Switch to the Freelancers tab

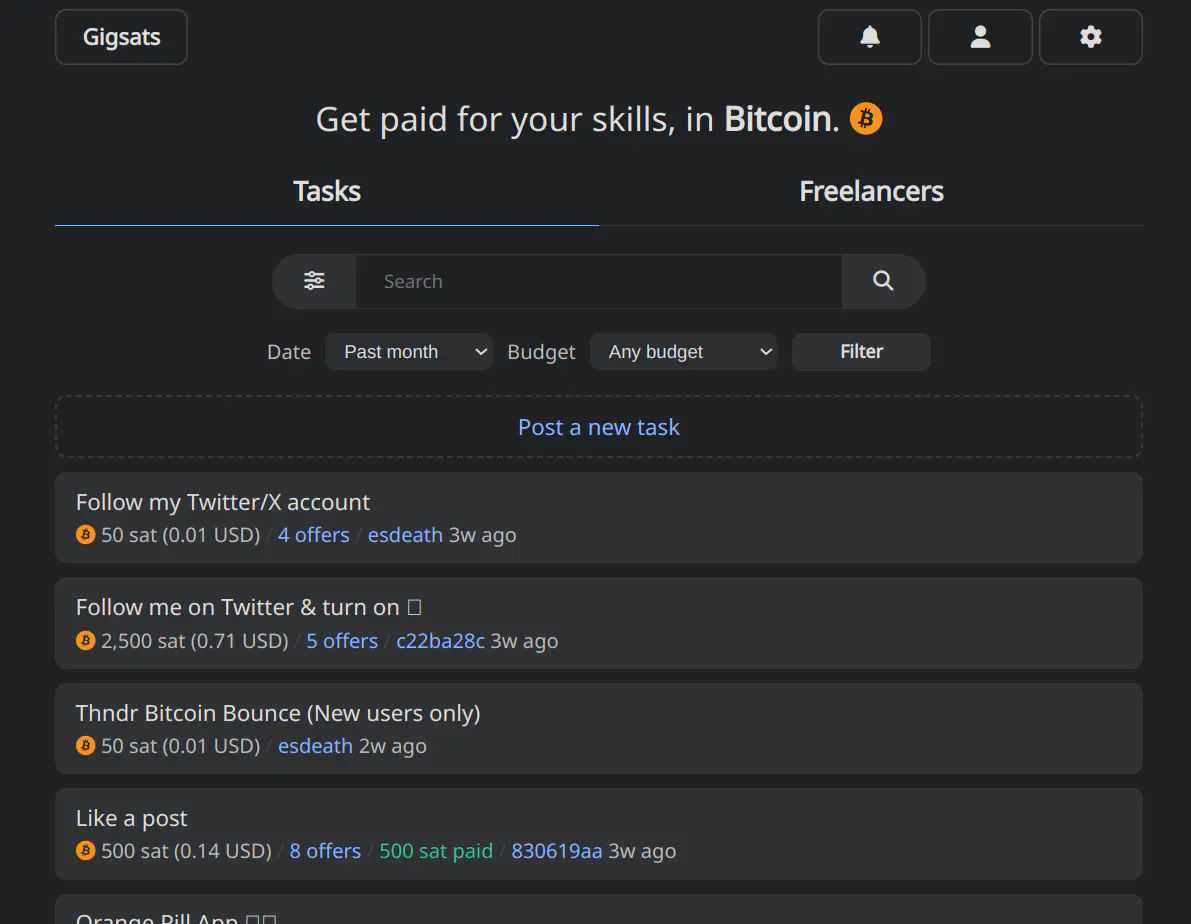click(871, 191)
